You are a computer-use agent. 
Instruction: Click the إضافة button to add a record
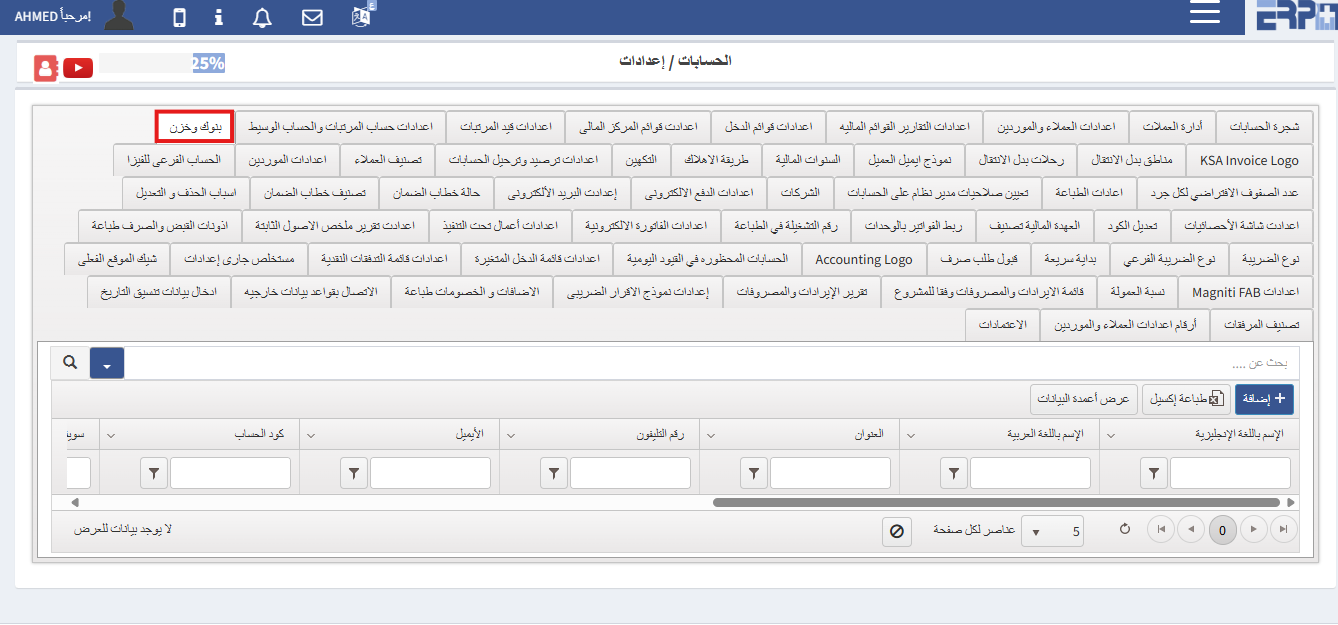click(1264, 398)
